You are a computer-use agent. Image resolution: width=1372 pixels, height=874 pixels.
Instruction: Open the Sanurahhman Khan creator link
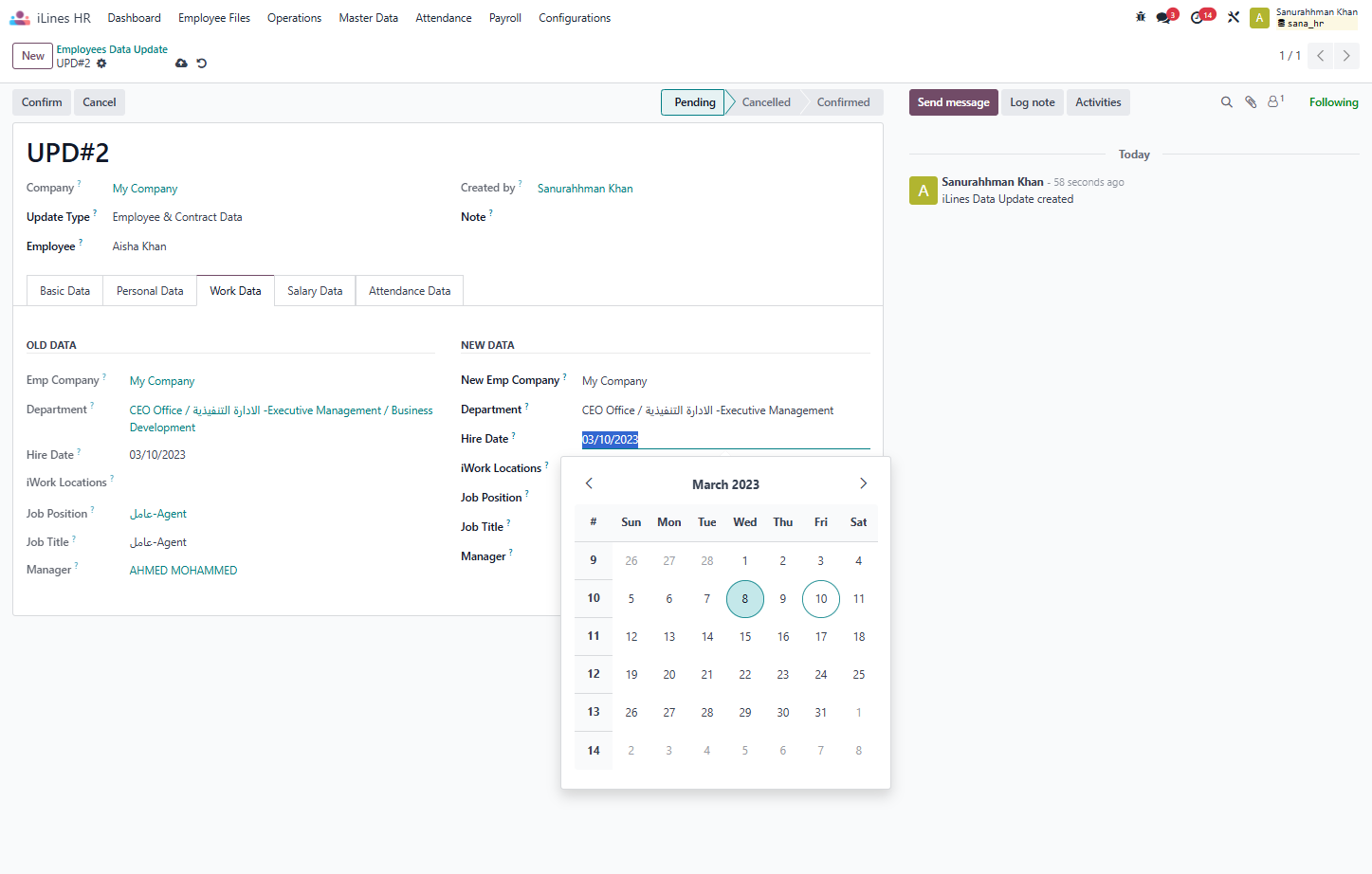pos(585,189)
